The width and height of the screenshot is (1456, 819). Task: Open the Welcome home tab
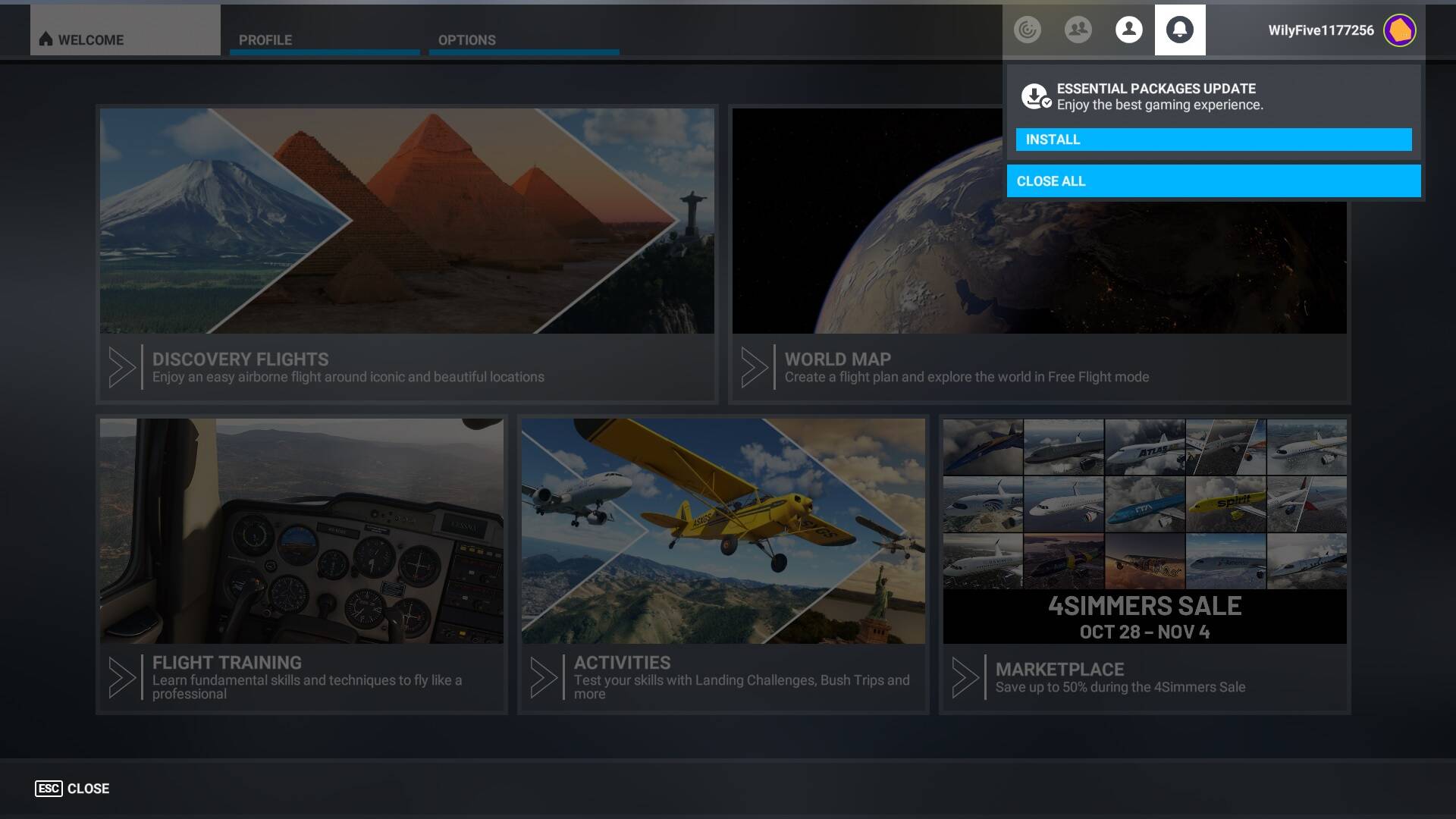point(125,30)
